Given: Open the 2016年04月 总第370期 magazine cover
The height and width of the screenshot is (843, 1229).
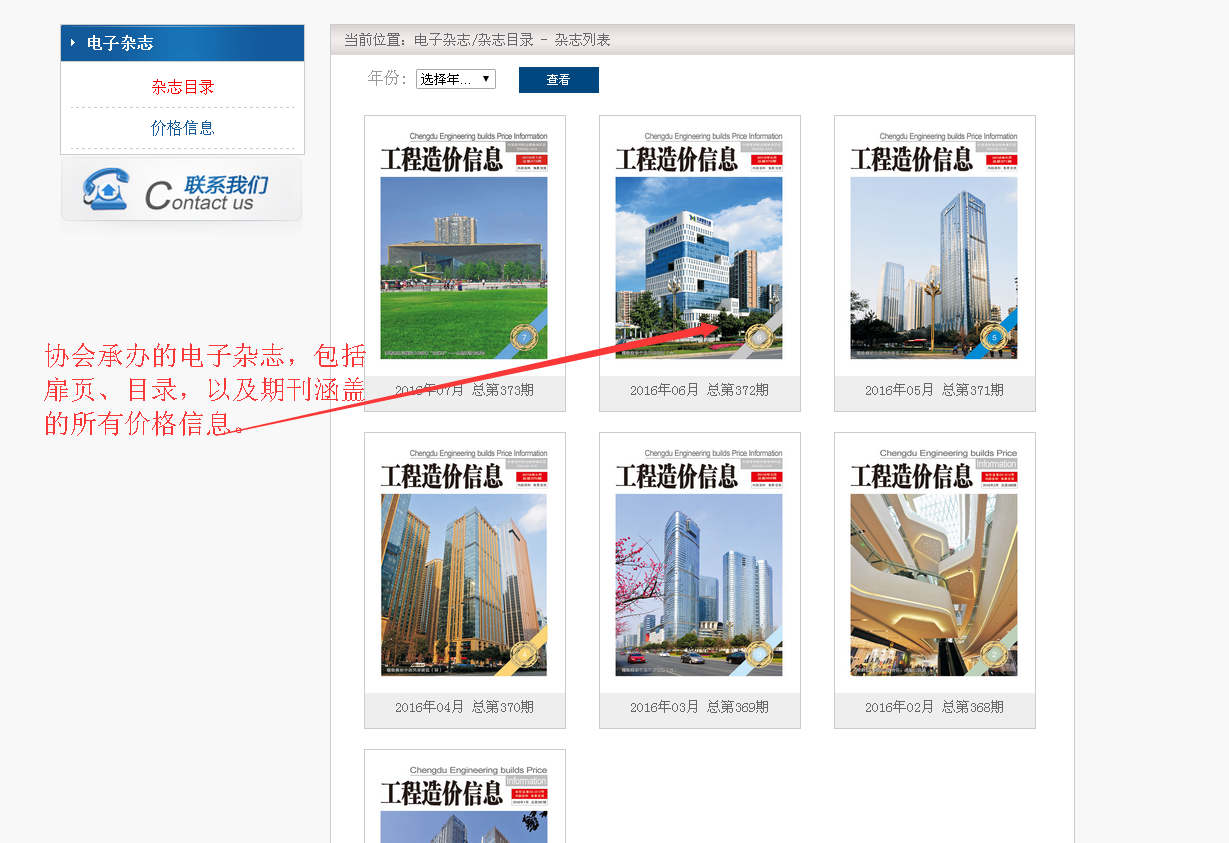Looking at the screenshot, I should [x=464, y=563].
